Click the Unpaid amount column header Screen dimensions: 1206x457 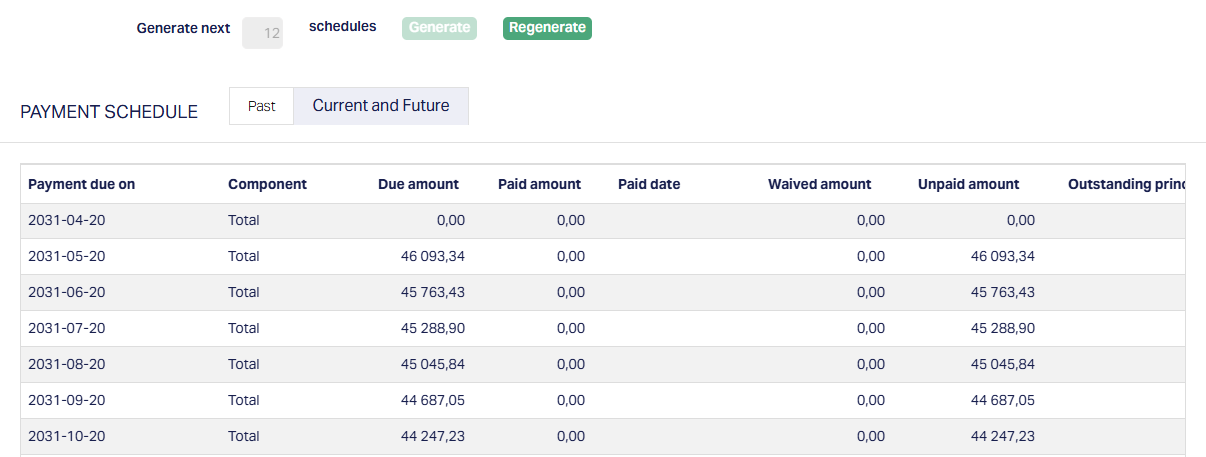[968, 184]
